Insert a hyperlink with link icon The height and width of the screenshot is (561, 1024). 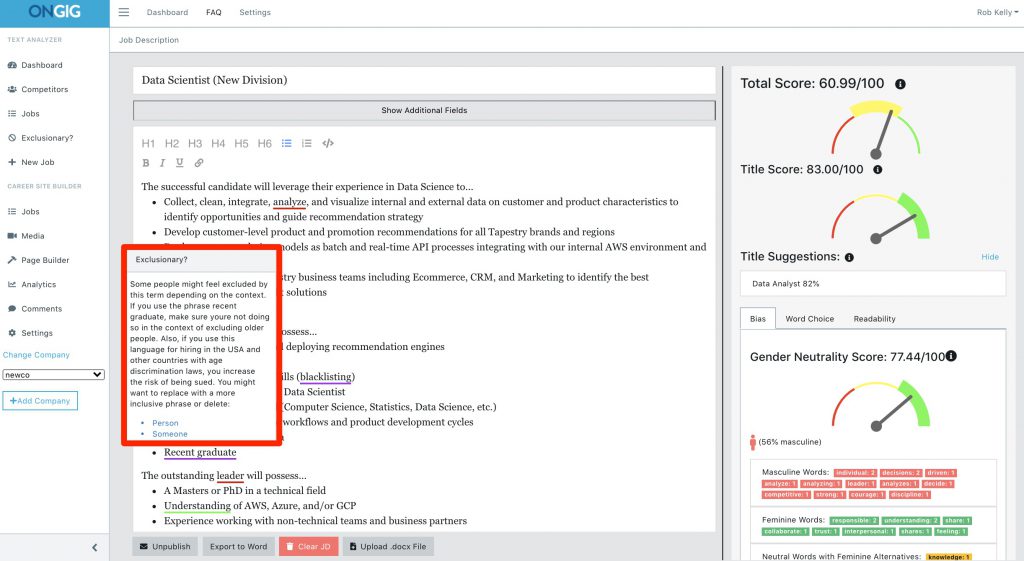point(199,163)
